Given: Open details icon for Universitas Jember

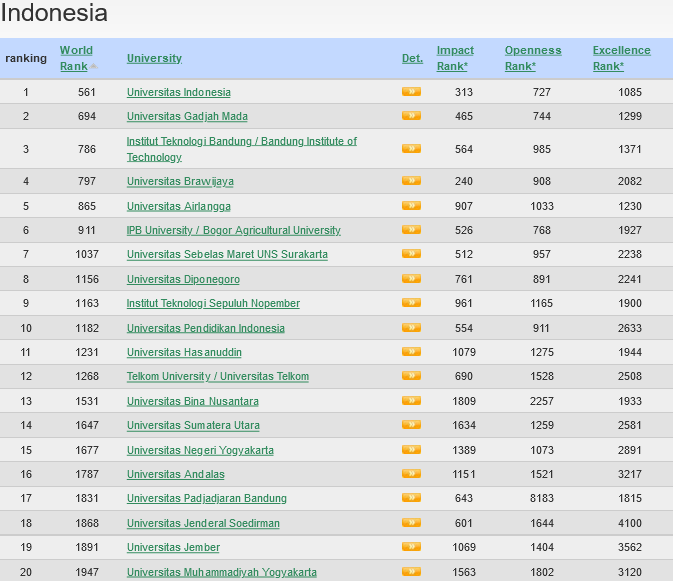Looking at the screenshot, I should 411,546.
